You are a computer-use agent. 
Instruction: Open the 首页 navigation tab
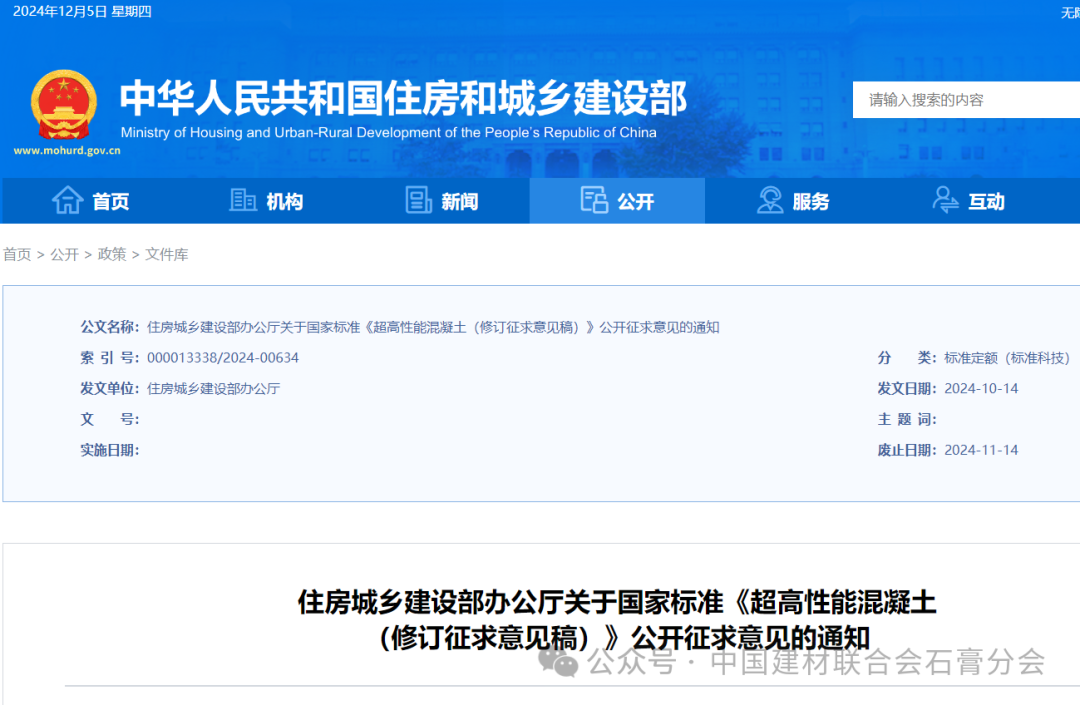[x=90, y=201]
